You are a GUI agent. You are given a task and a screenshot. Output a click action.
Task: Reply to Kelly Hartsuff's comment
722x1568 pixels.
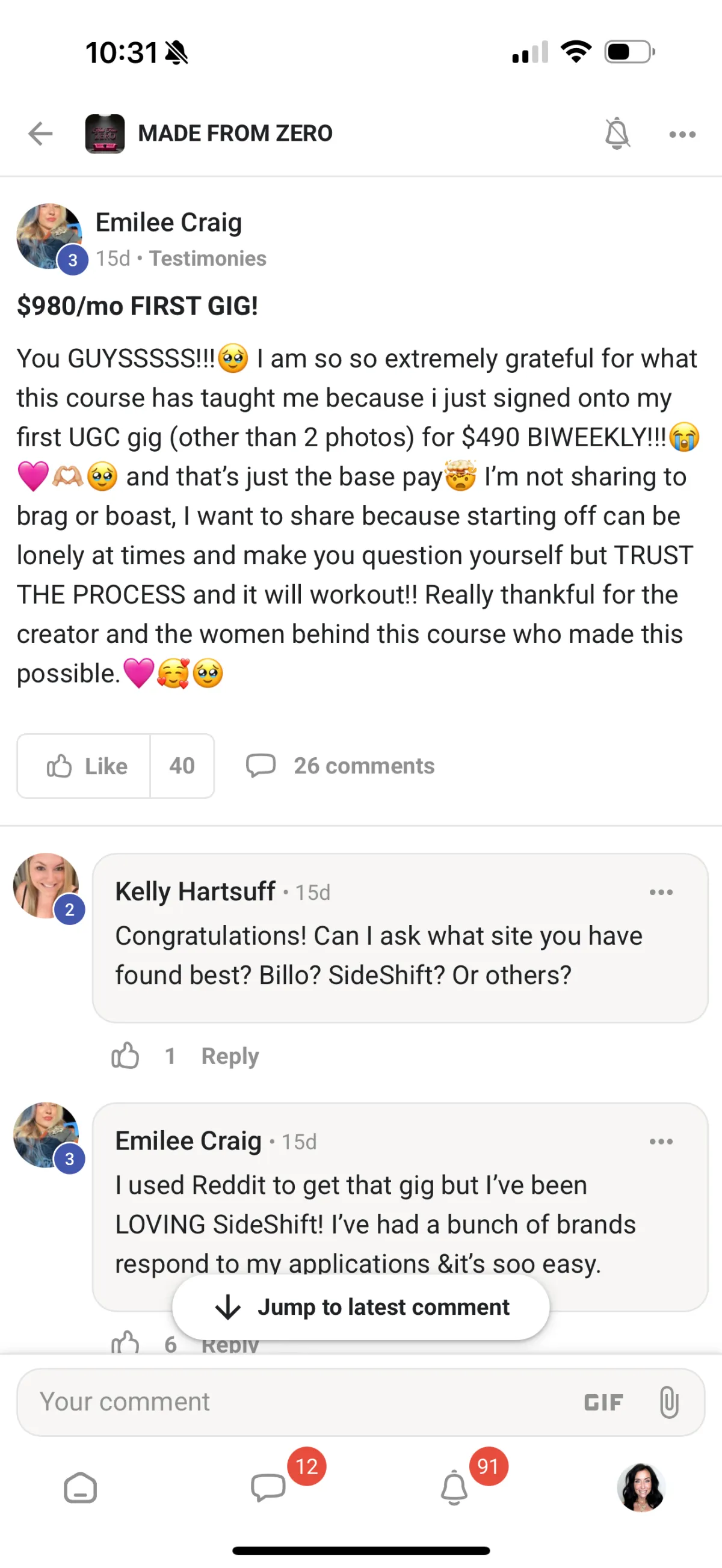point(229,1056)
